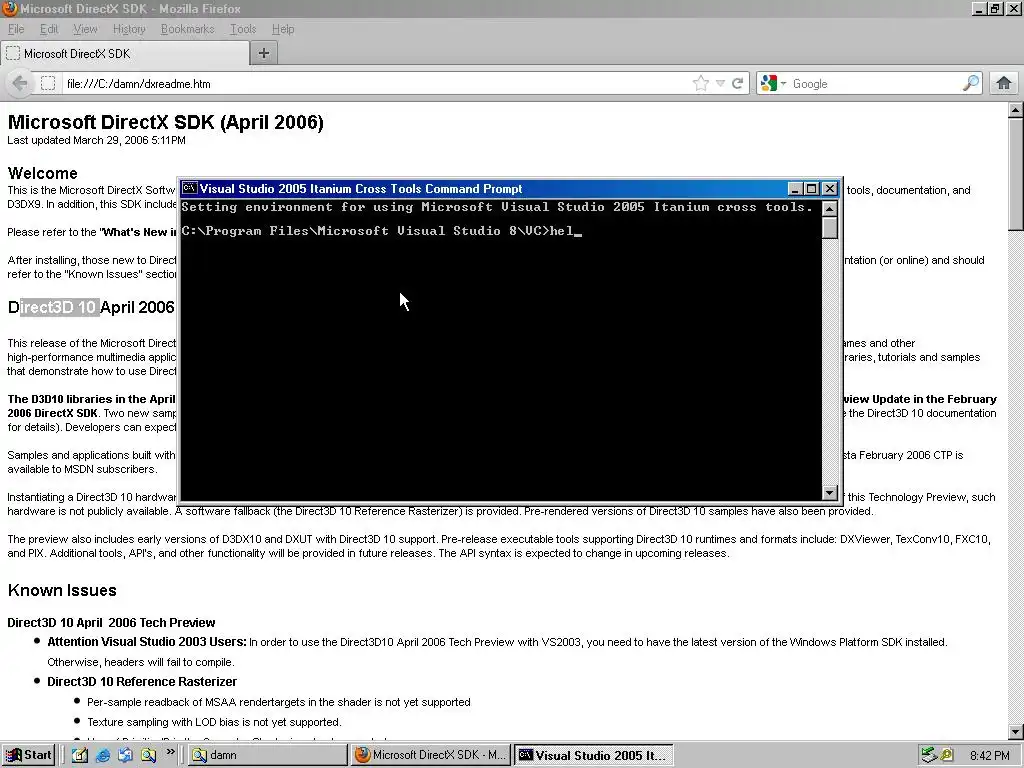Switch to the 'damn' folder taskbar button
1024x768 pixels.
[268, 756]
